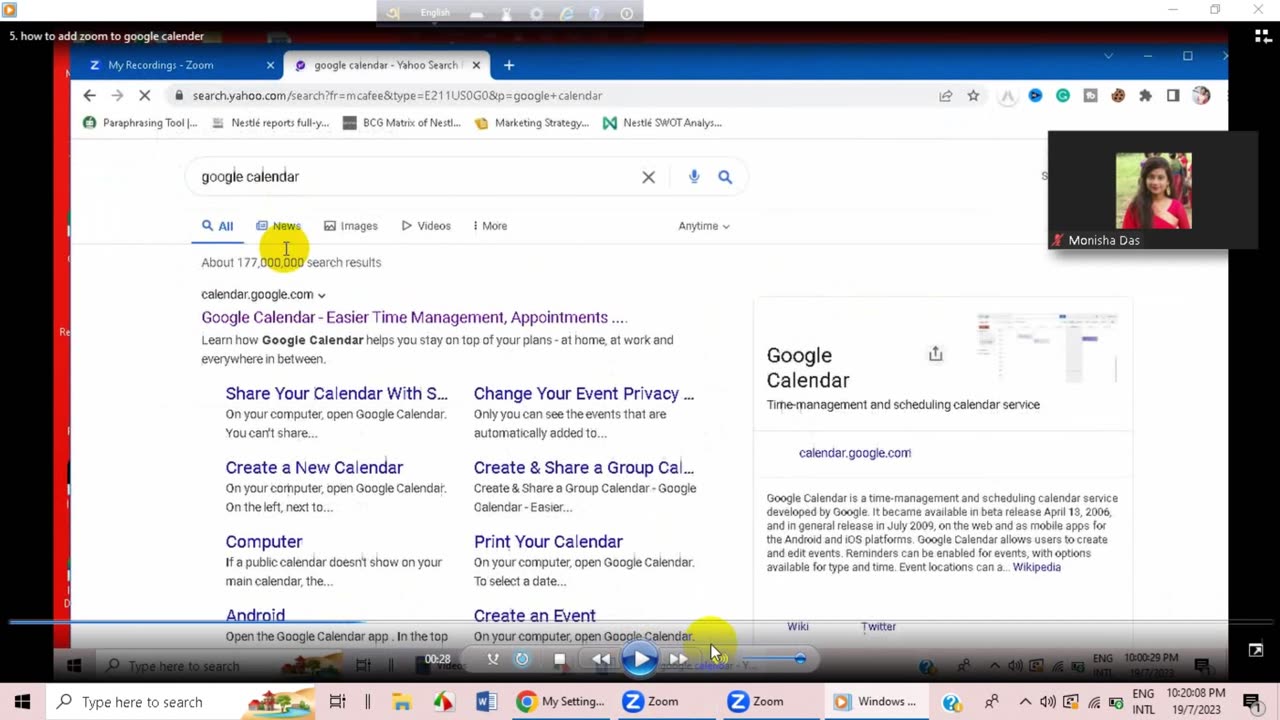This screenshot has width=1280, height=720.
Task: Stop playback with the square Stop button
Action: [560, 659]
